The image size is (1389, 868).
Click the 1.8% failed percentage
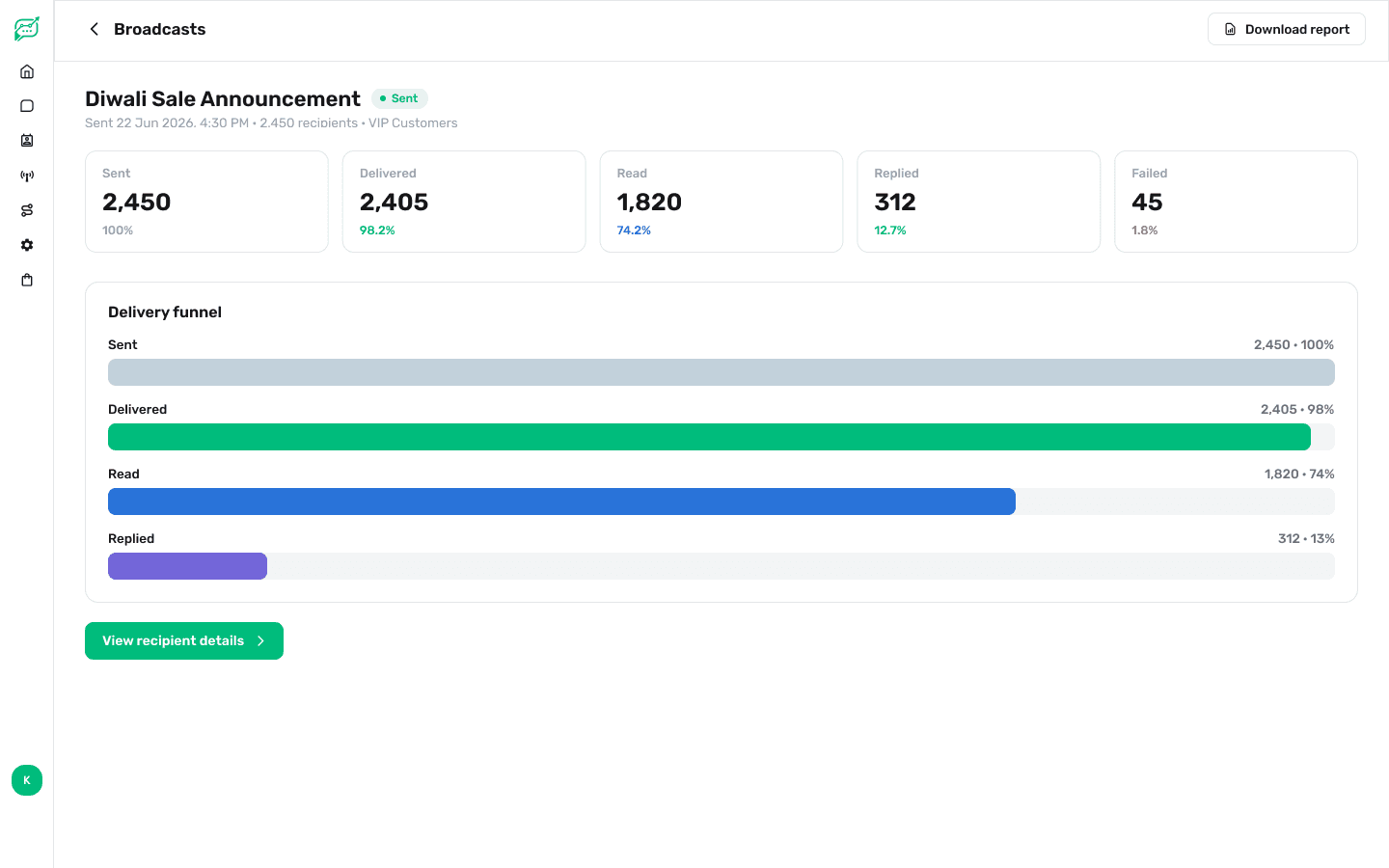(1145, 231)
